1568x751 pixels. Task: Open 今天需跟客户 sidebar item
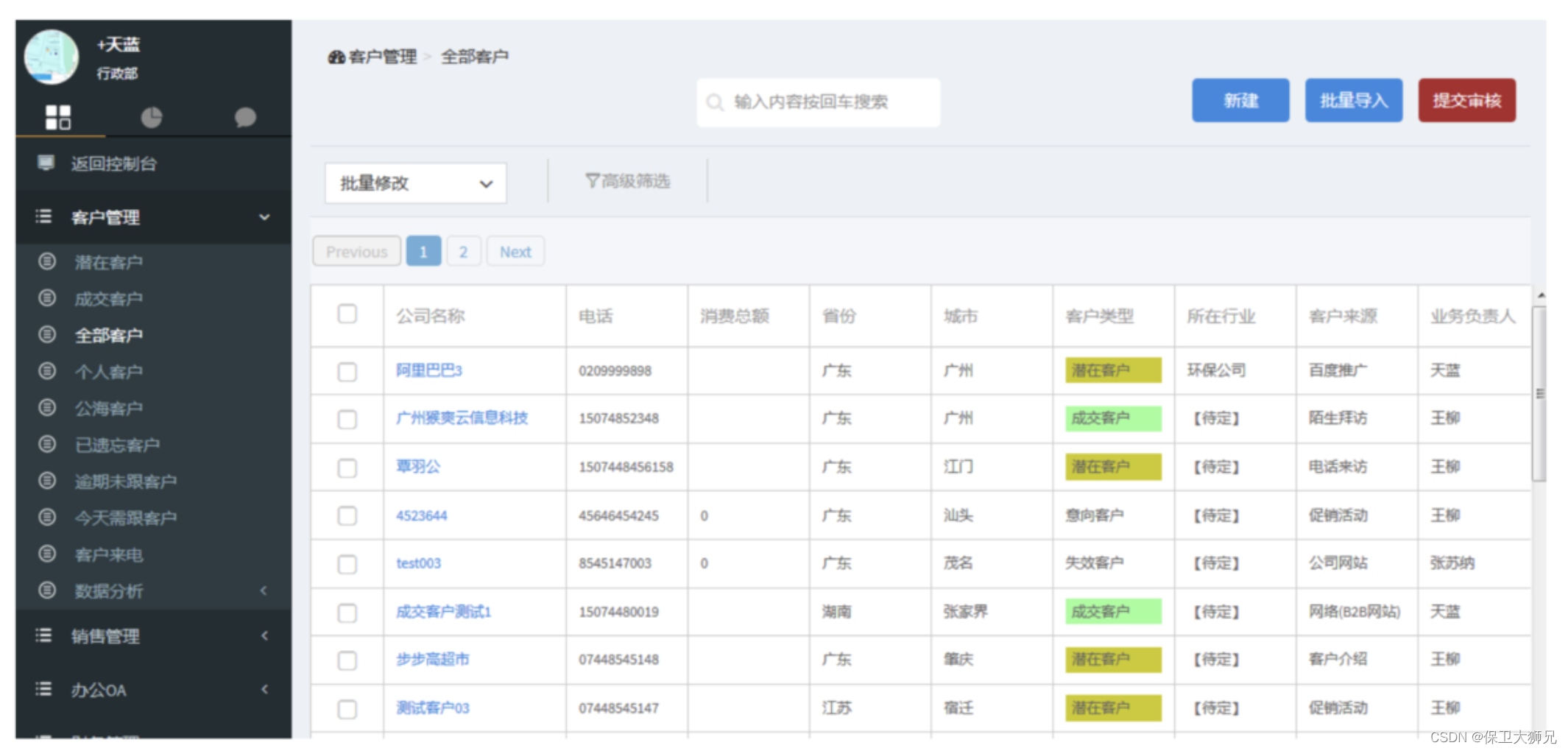126,518
